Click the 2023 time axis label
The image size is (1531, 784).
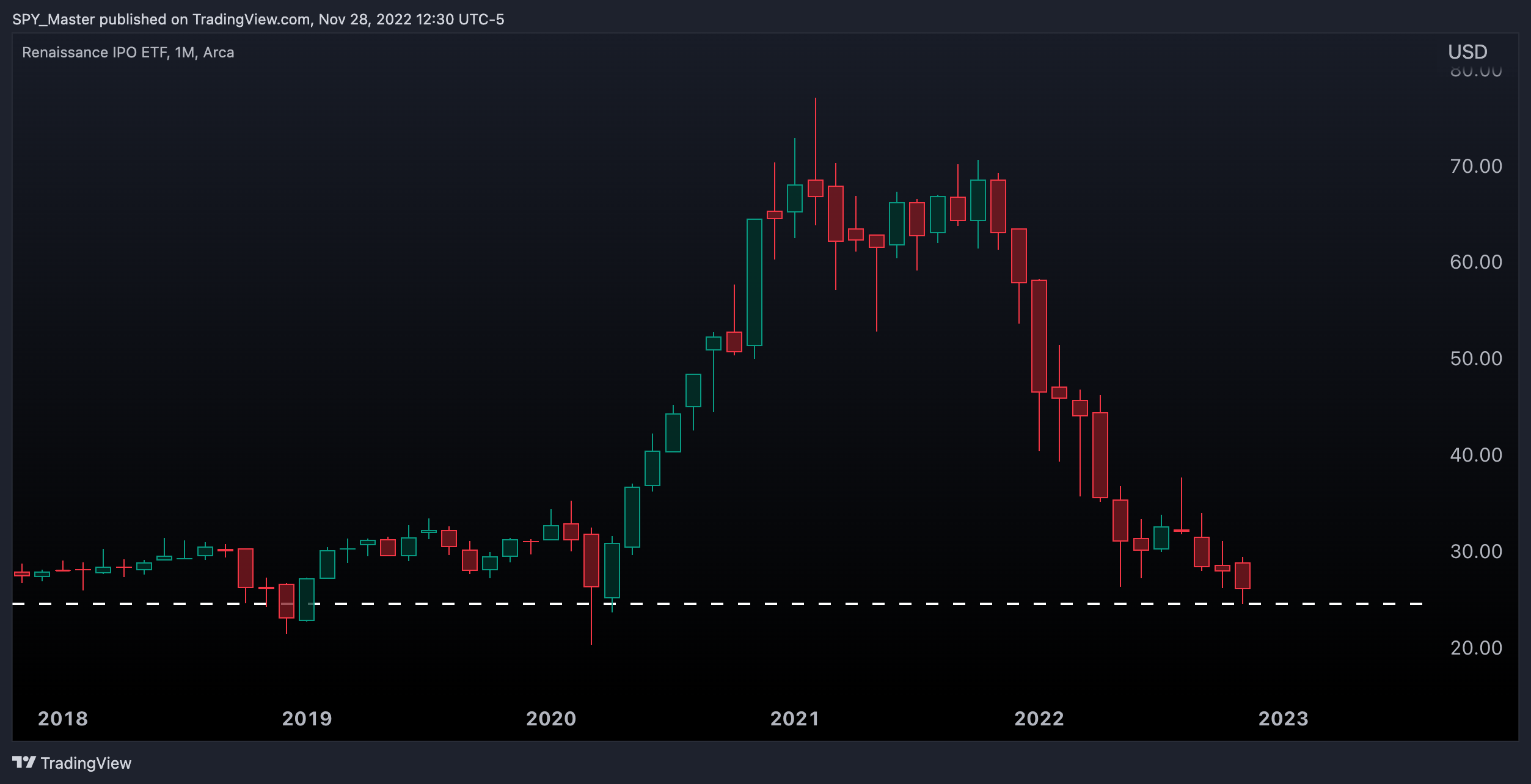pyautogui.click(x=1284, y=719)
